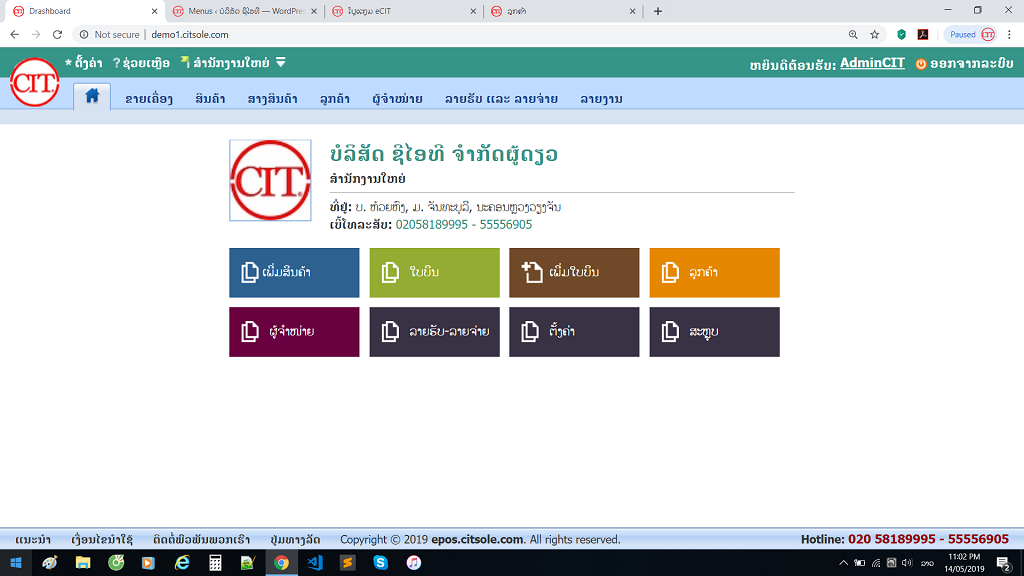Click the browser back arrow
This screenshot has width=1024, height=576.
click(14, 35)
